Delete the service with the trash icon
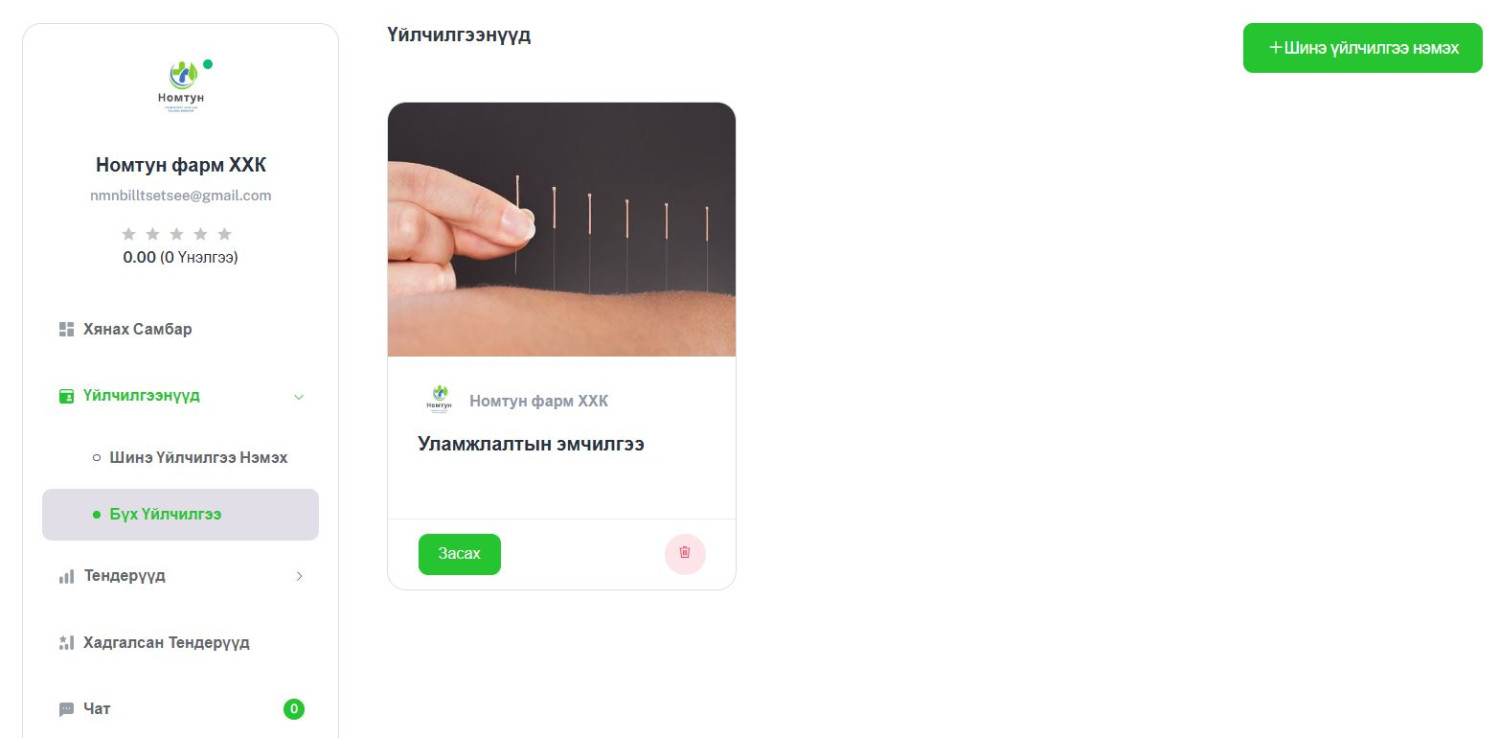The image size is (1500, 738). [685, 553]
